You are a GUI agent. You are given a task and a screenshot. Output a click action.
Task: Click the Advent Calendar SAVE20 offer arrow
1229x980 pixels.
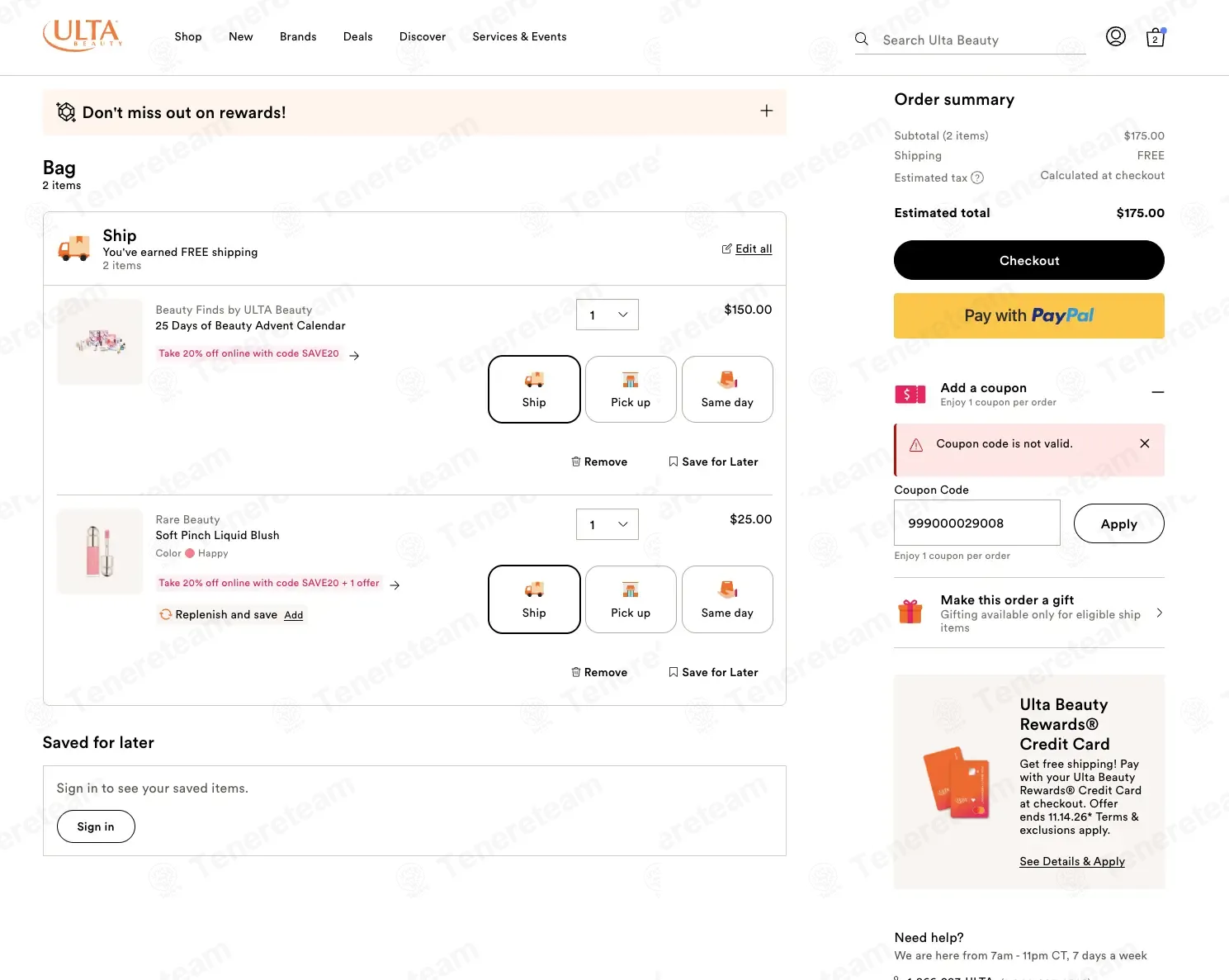point(354,356)
